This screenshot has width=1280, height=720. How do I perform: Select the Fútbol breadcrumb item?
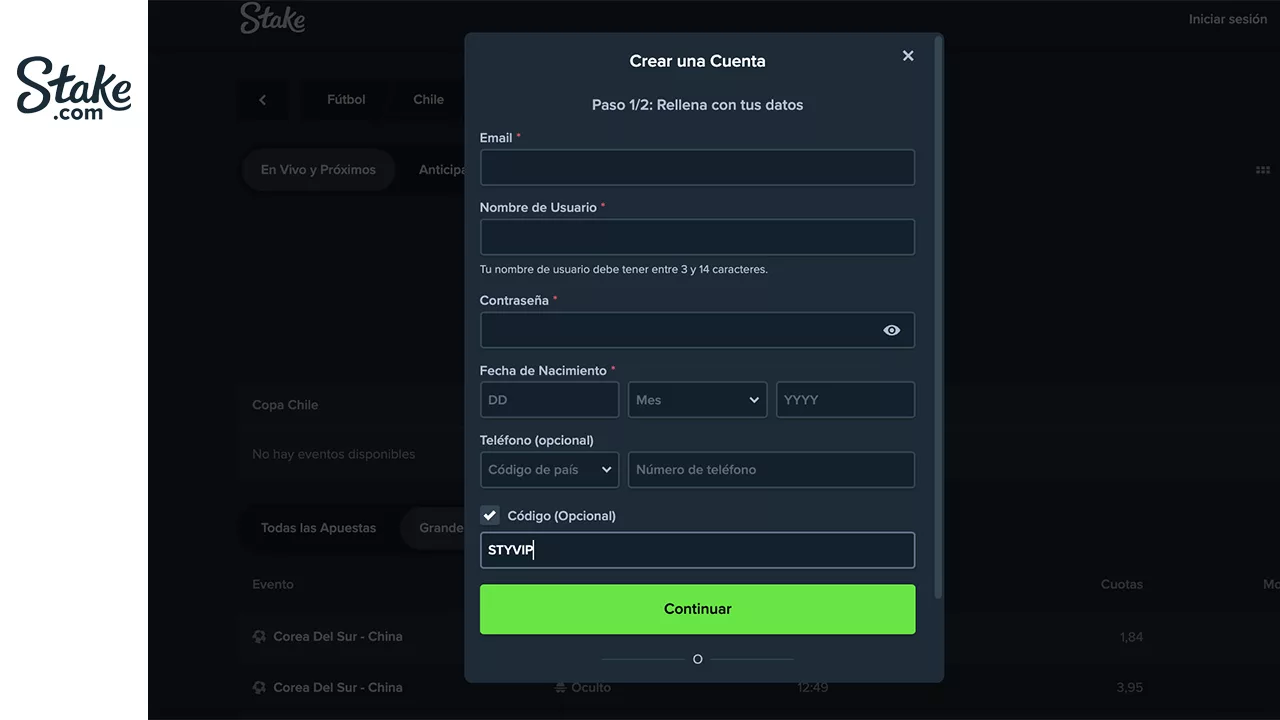[x=346, y=100]
